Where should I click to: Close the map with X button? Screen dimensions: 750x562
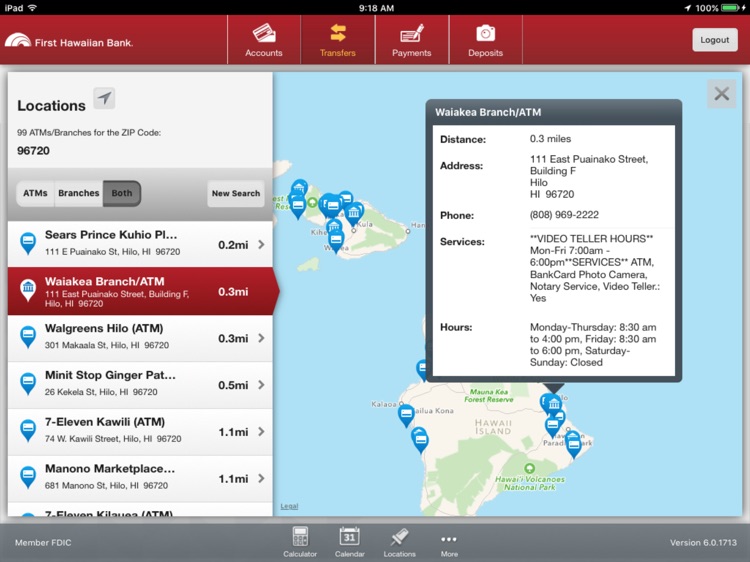tap(721, 94)
